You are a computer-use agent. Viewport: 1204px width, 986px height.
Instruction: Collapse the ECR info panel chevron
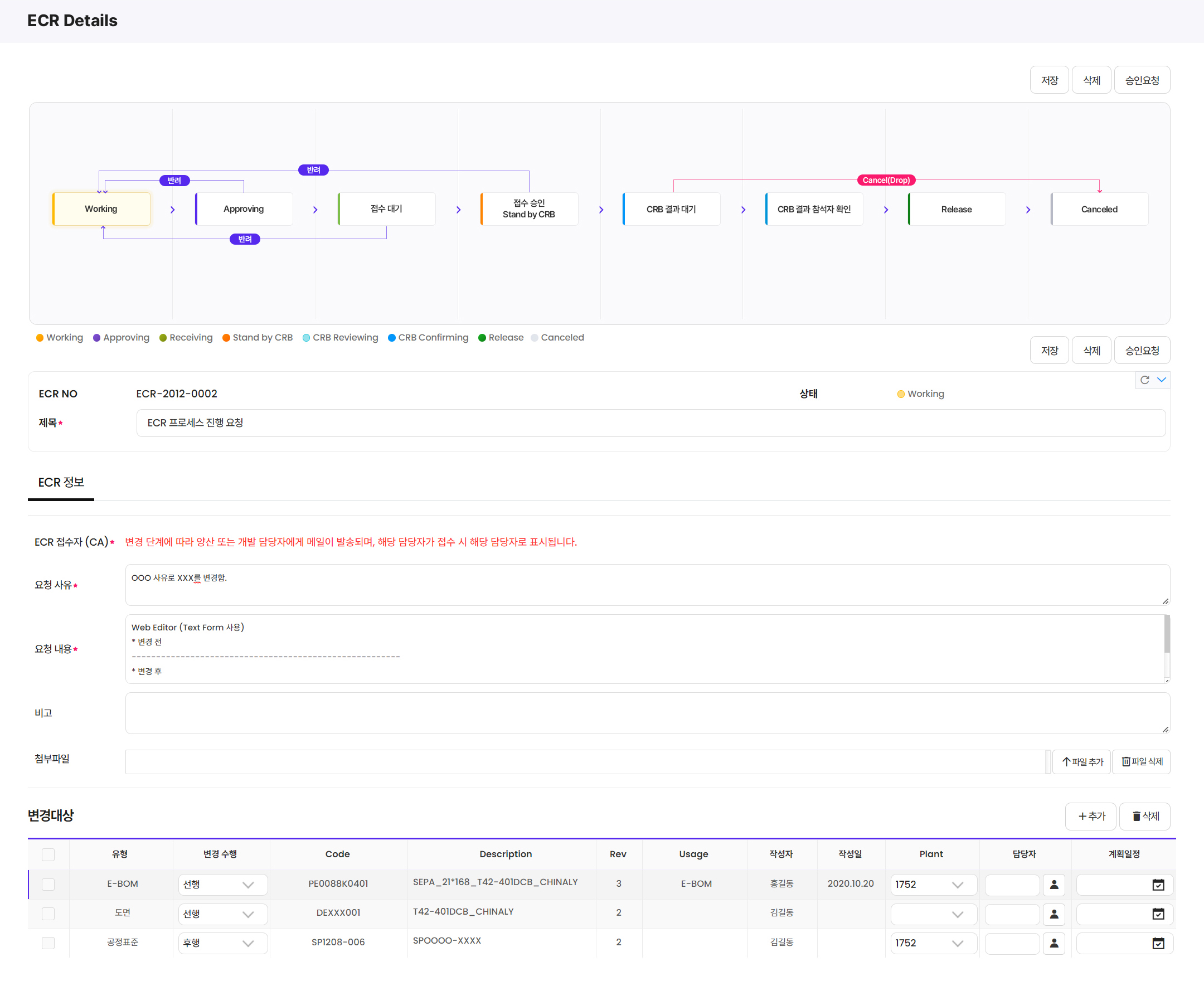point(1162,380)
